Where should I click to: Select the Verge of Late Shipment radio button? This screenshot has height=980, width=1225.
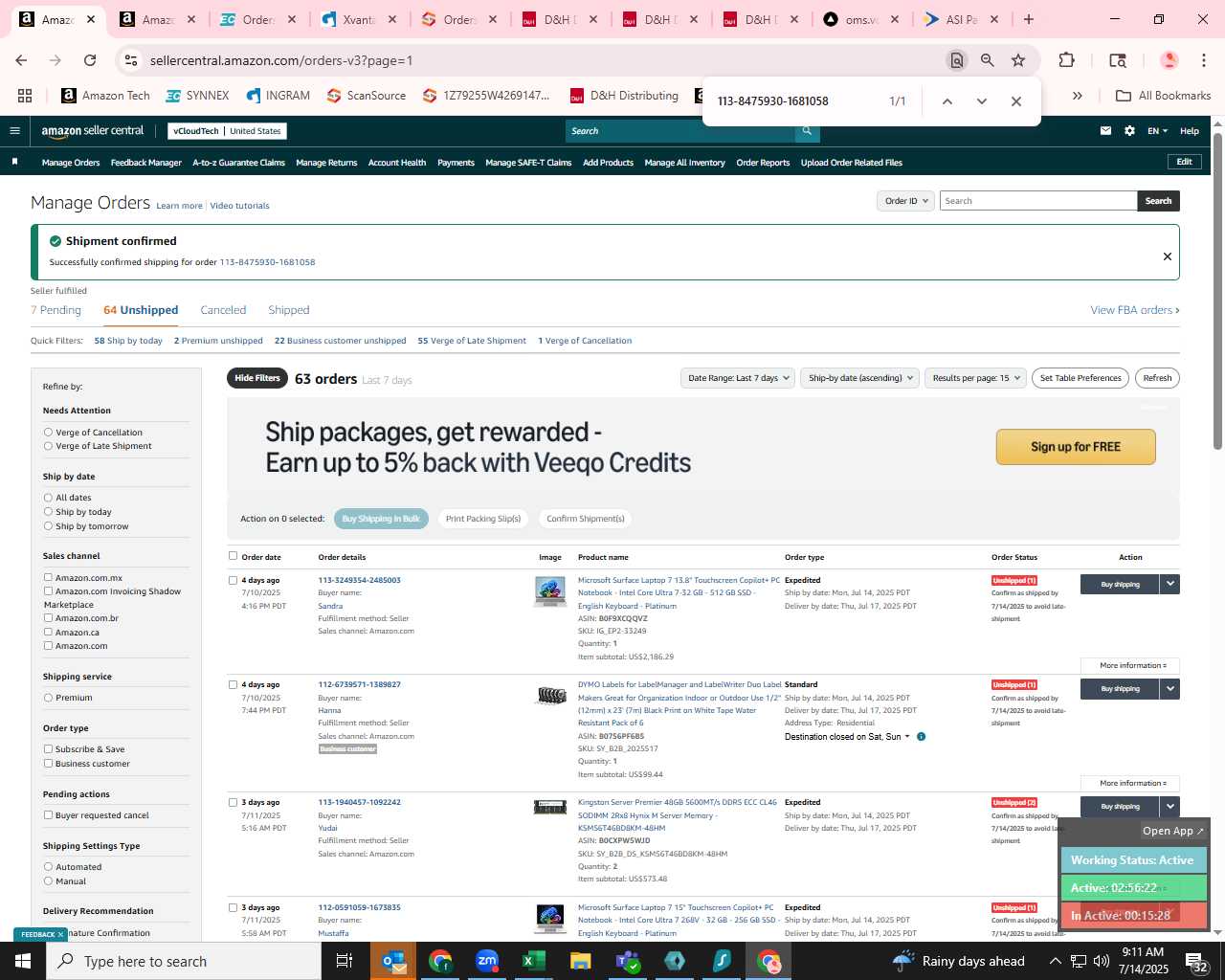tap(48, 446)
